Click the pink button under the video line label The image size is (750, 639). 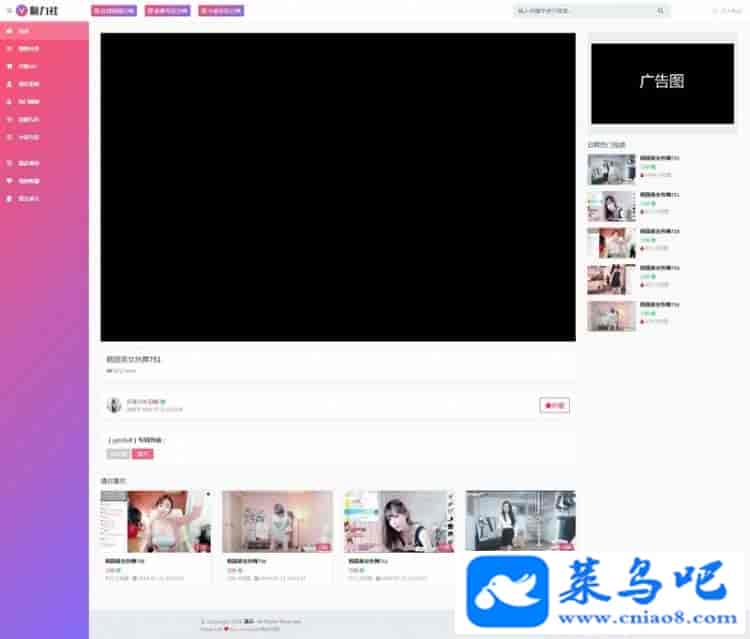143,454
